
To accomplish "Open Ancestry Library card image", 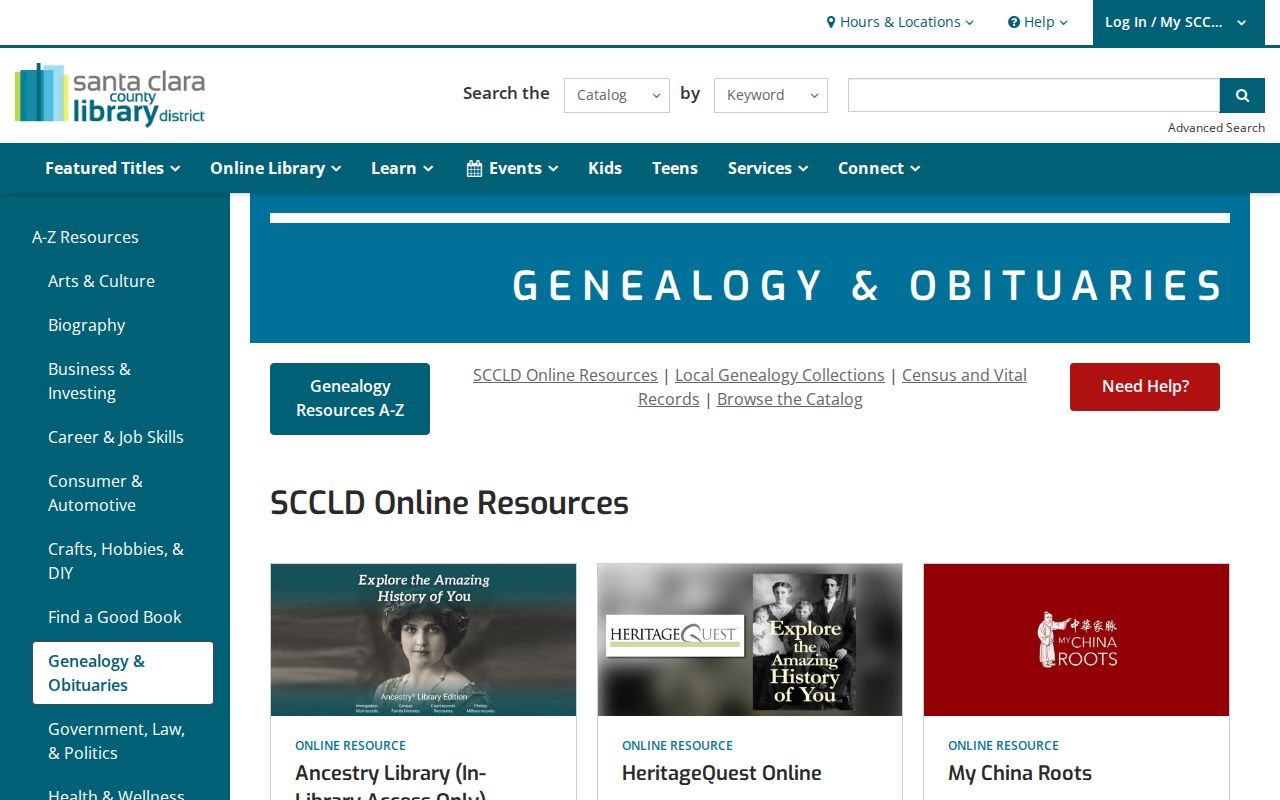I will pos(423,640).
